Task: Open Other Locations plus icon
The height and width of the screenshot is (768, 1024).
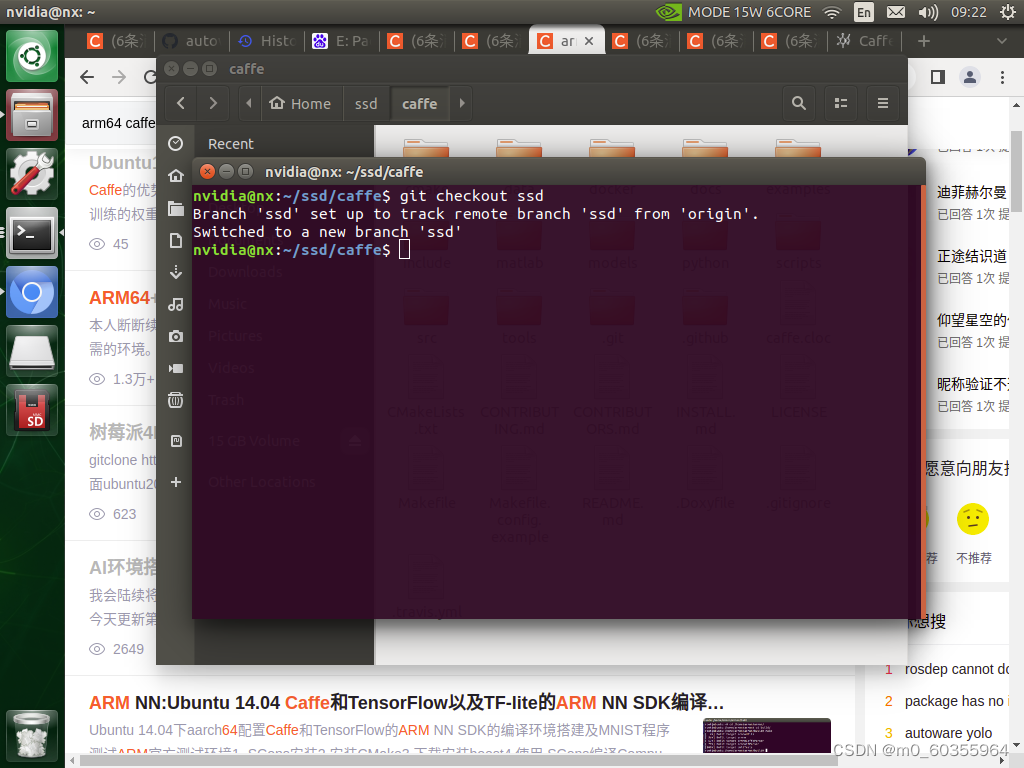Action: coord(176,482)
